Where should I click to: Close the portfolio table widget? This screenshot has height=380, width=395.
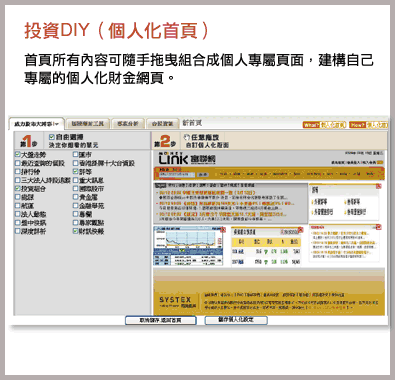coord(301,230)
